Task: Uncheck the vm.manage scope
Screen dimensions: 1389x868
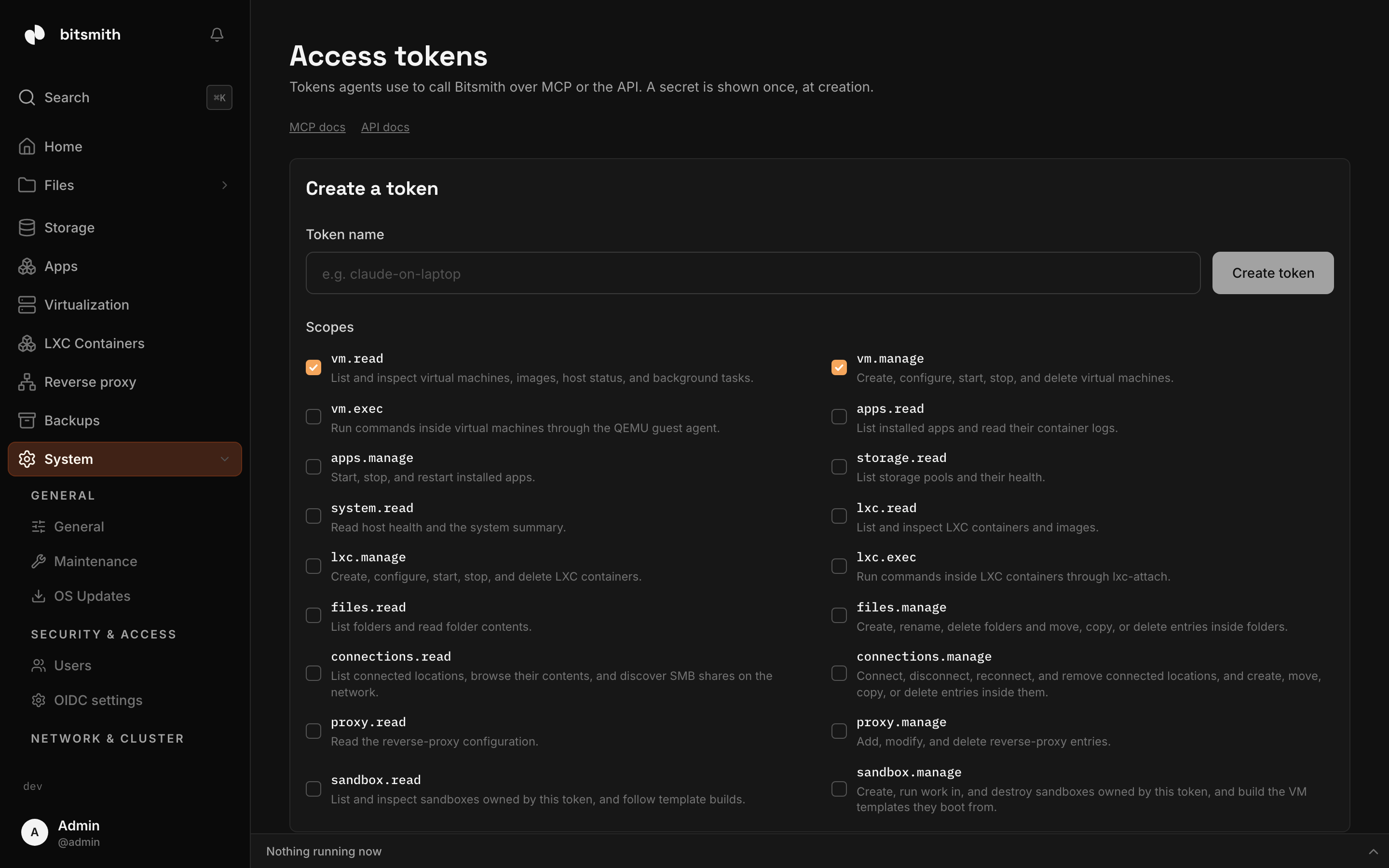Action: (839, 367)
